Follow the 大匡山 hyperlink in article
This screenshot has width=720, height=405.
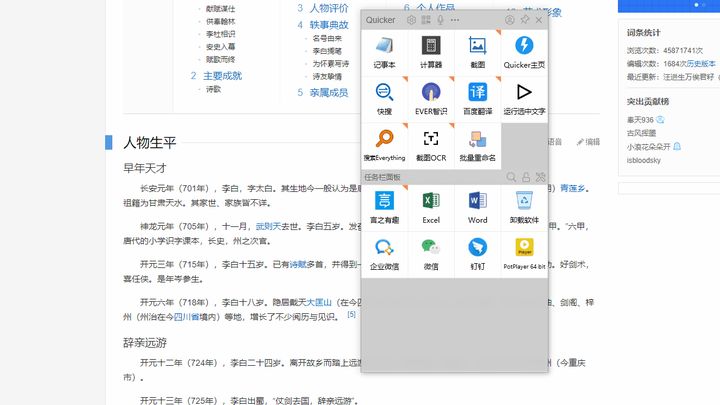click(319, 302)
